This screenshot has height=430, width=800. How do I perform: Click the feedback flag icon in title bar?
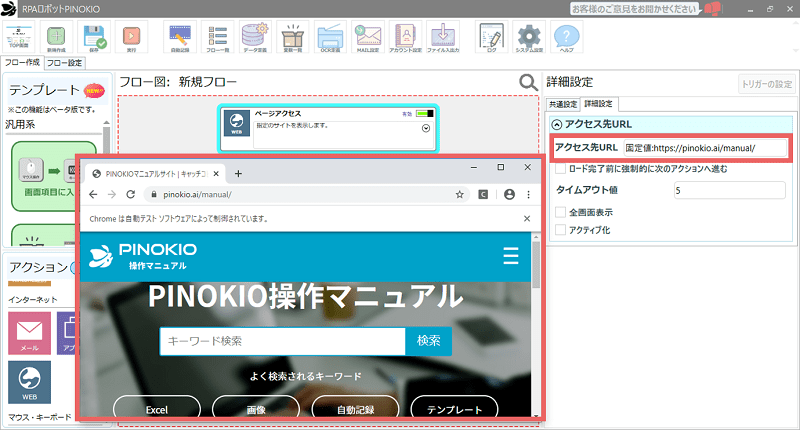tap(712, 9)
